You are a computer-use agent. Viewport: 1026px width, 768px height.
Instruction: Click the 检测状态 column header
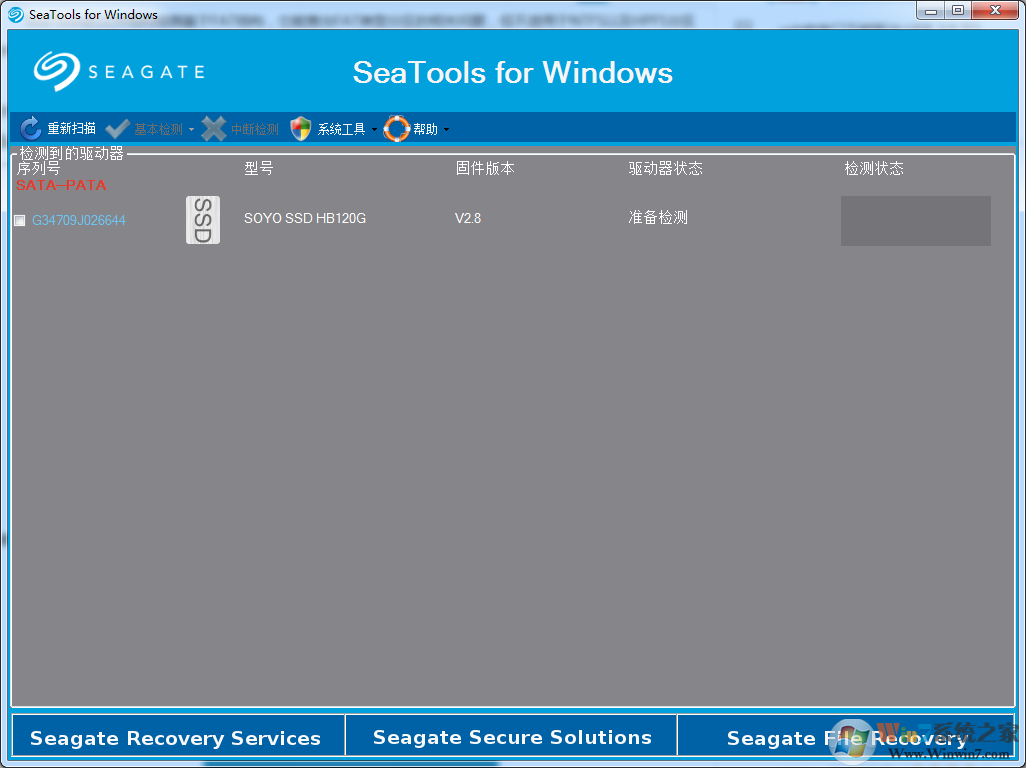pyautogui.click(x=874, y=168)
